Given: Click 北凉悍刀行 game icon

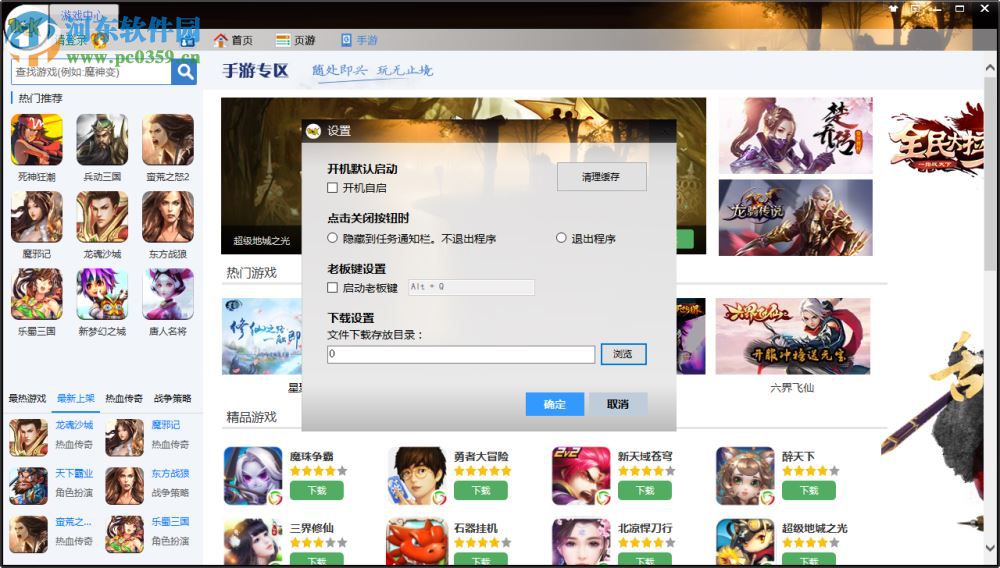Looking at the screenshot, I should click(581, 542).
